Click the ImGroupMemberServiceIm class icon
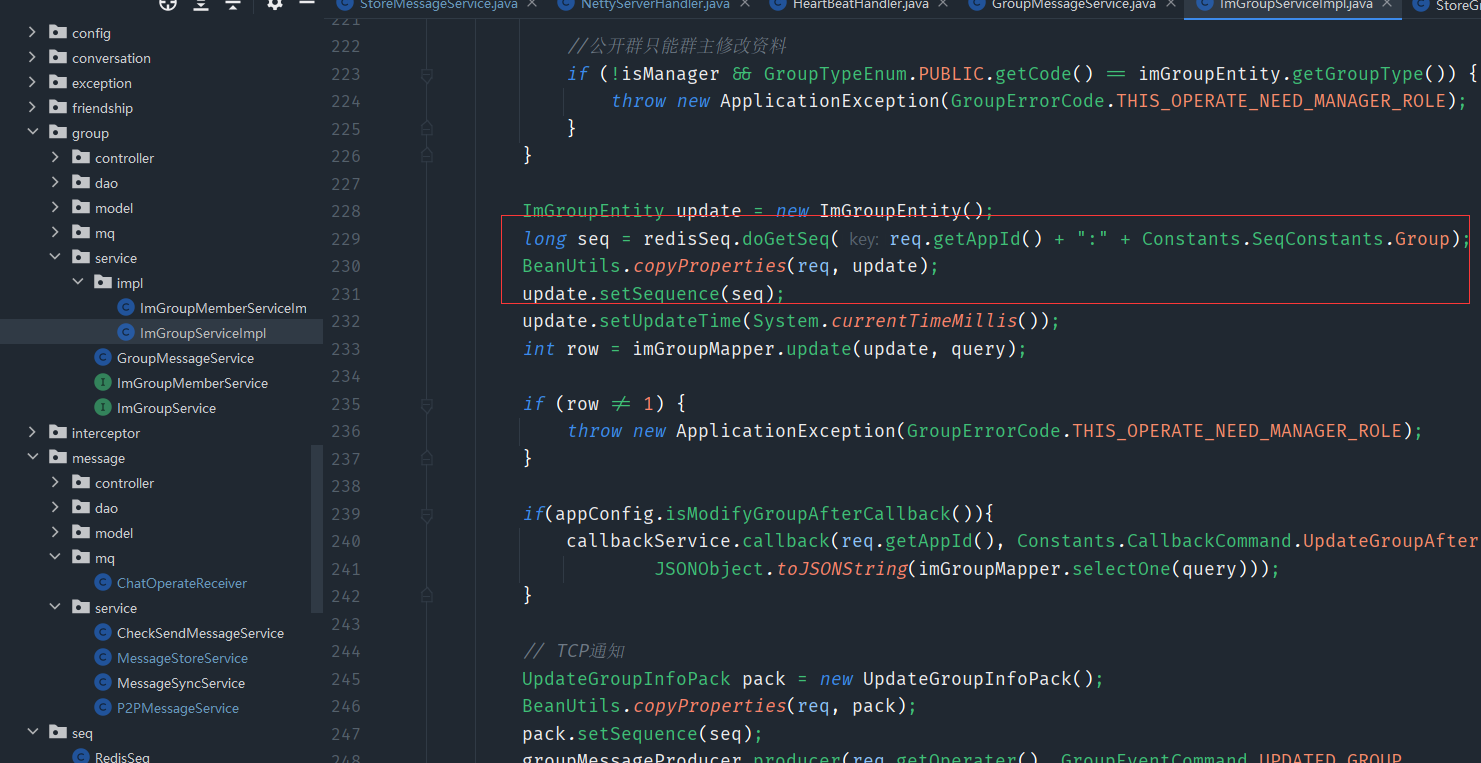Image resolution: width=1481 pixels, height=763 pixels. click(126, 308)
